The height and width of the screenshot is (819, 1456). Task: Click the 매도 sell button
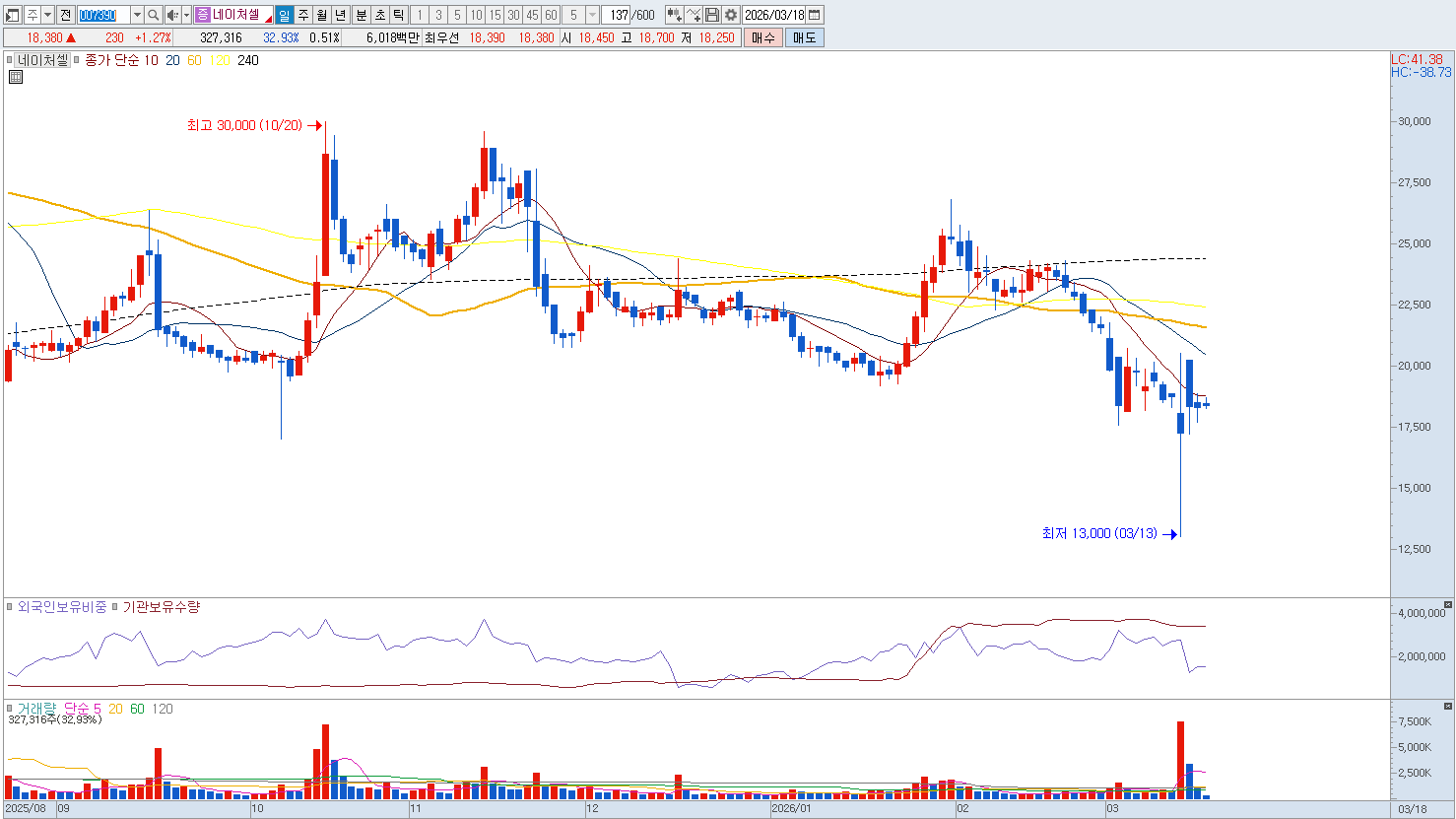pos(804,37)
